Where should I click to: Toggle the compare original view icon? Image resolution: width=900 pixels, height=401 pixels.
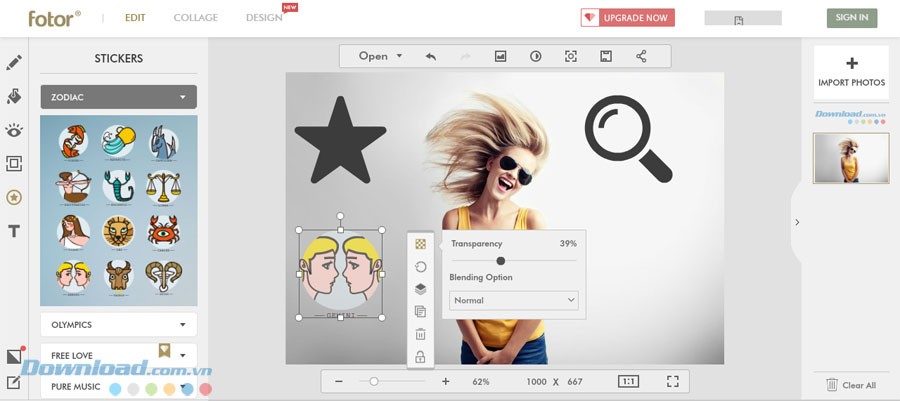(x=535, y=57)
